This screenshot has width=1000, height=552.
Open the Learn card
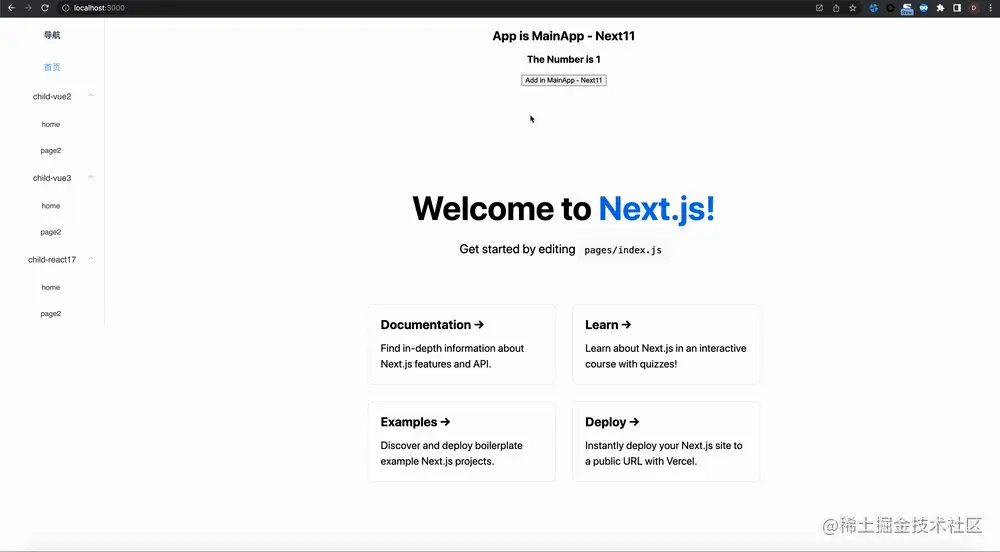[666, 344]
